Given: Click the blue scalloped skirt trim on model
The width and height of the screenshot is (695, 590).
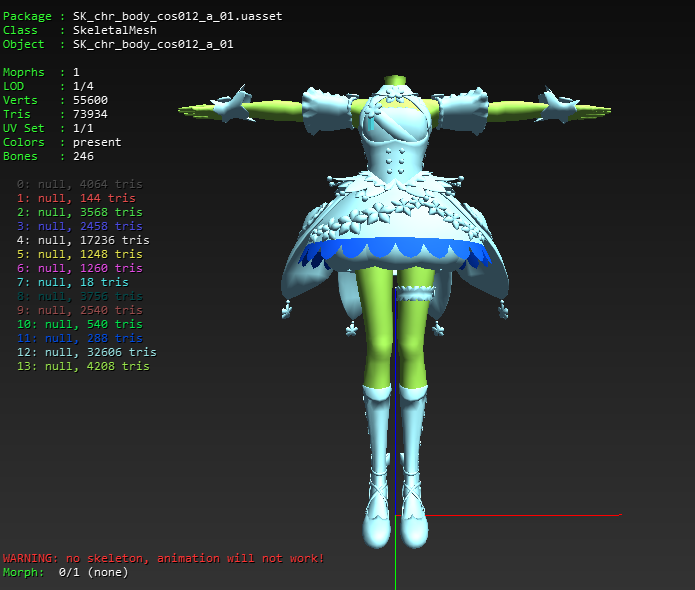Looking at the screenshot, I should (x=394, y=250).
